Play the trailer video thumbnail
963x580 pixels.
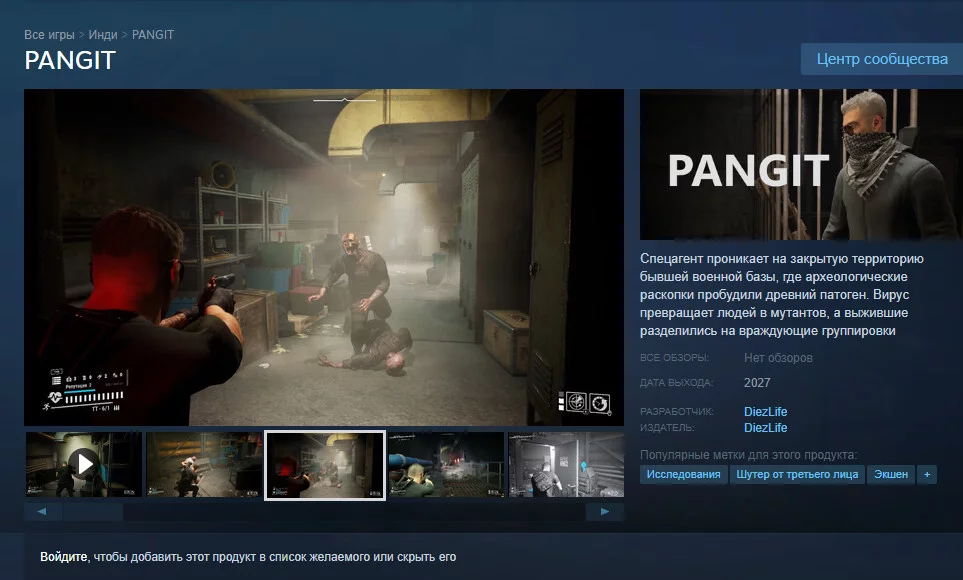click(x=85, y=464)
